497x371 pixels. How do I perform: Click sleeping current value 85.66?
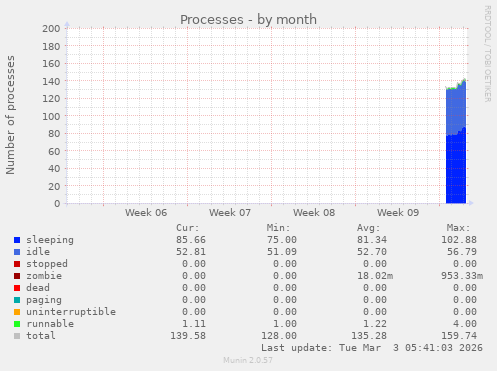pyautogui.click(x=191, y=240)
